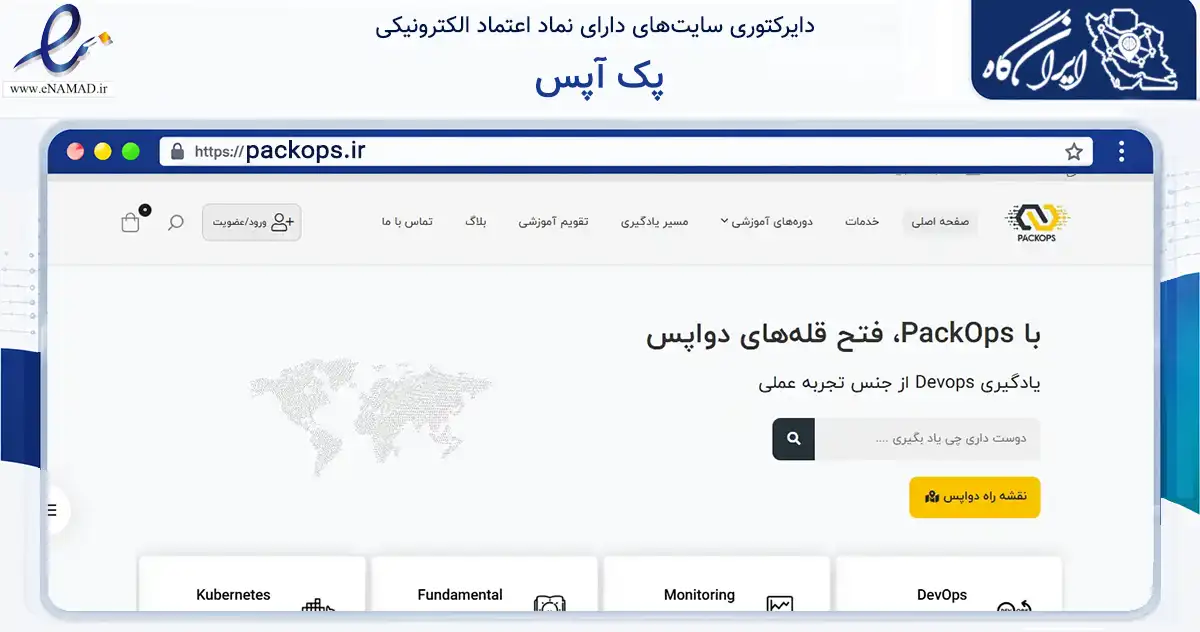1200x632 pixels.
Task: Click the www.eNAMAD.ir text
Action: click(60, 89)
